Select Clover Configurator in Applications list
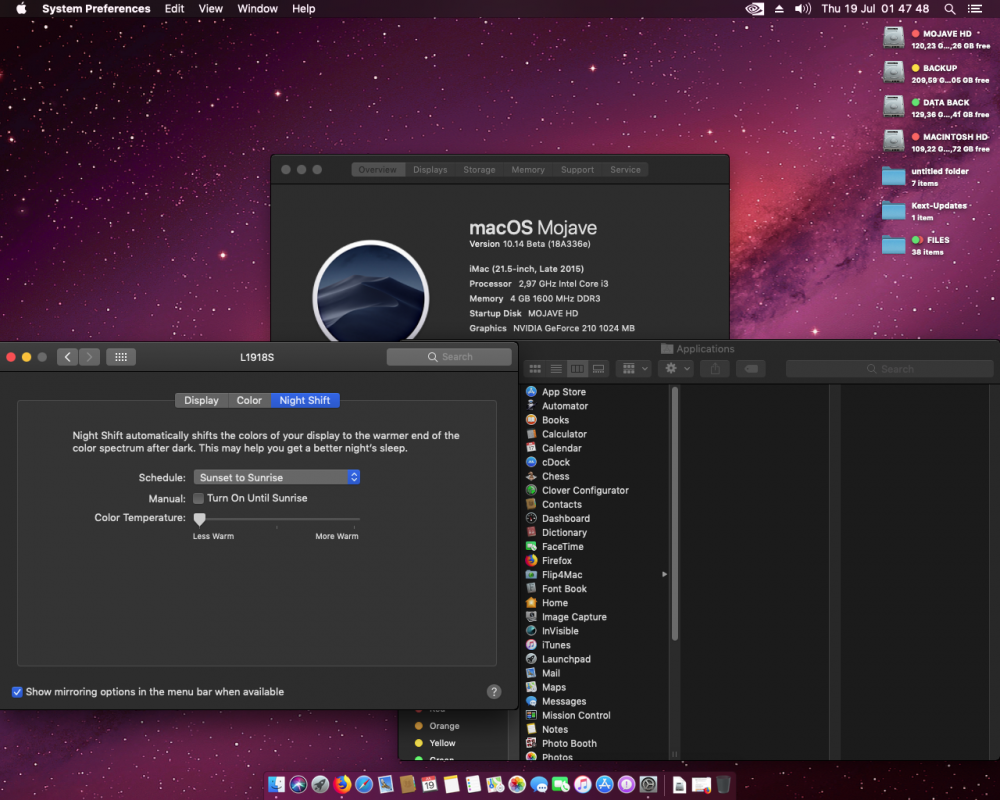Image resolution: width=1000 pixels, height=800 pixels. 585,491
